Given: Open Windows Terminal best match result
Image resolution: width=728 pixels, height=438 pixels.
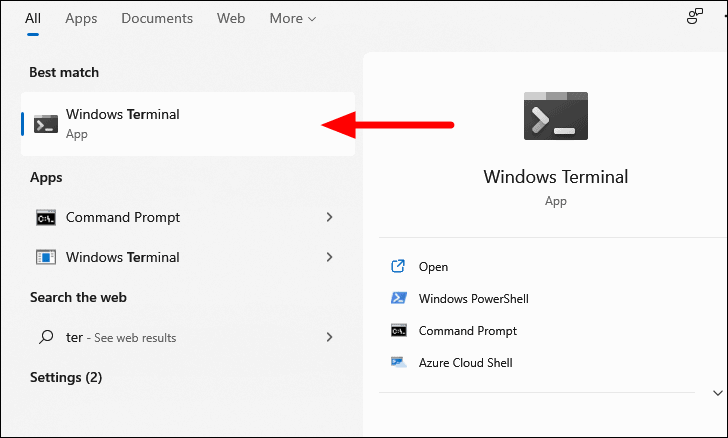Looking at the screenshot, I should click(x=188, y=124).
